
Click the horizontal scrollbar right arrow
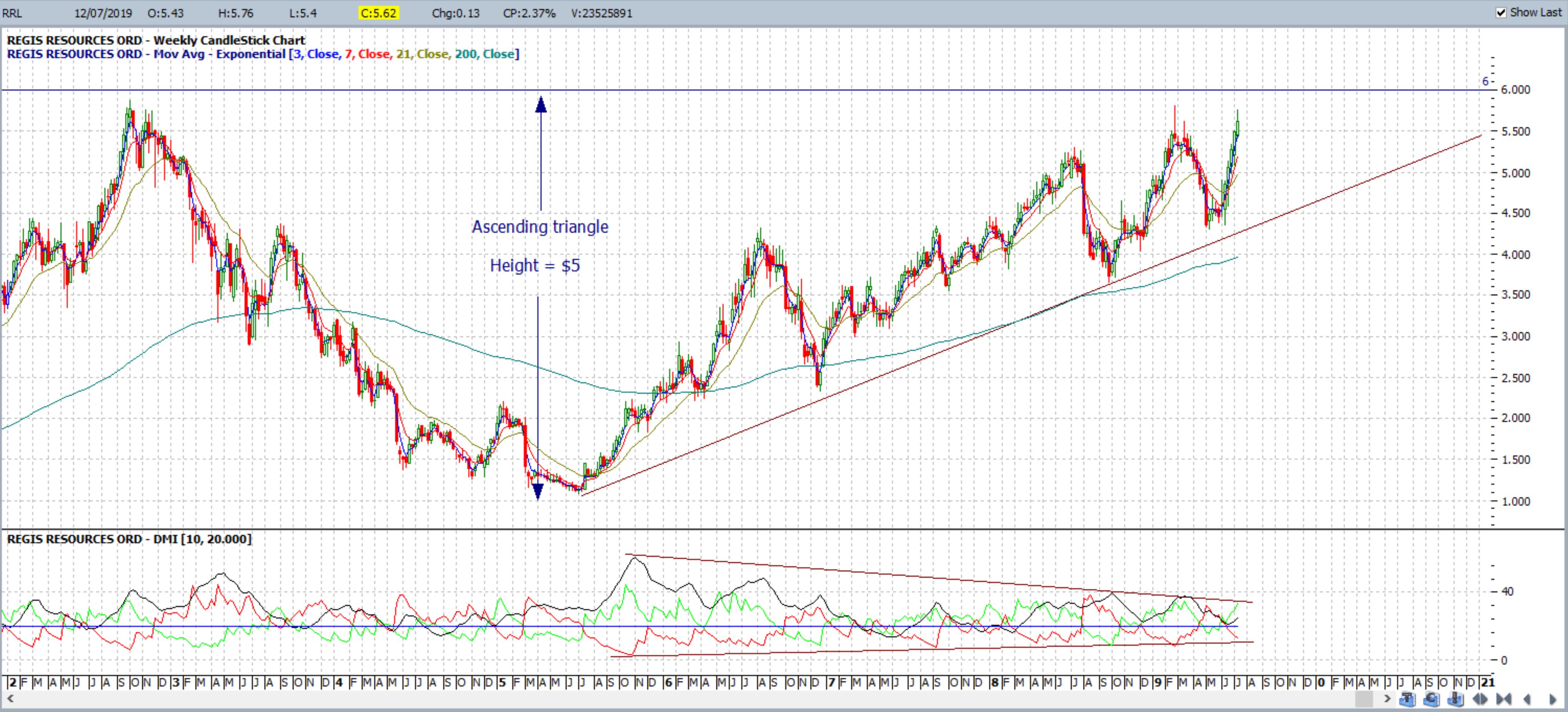click(1387, 699)
